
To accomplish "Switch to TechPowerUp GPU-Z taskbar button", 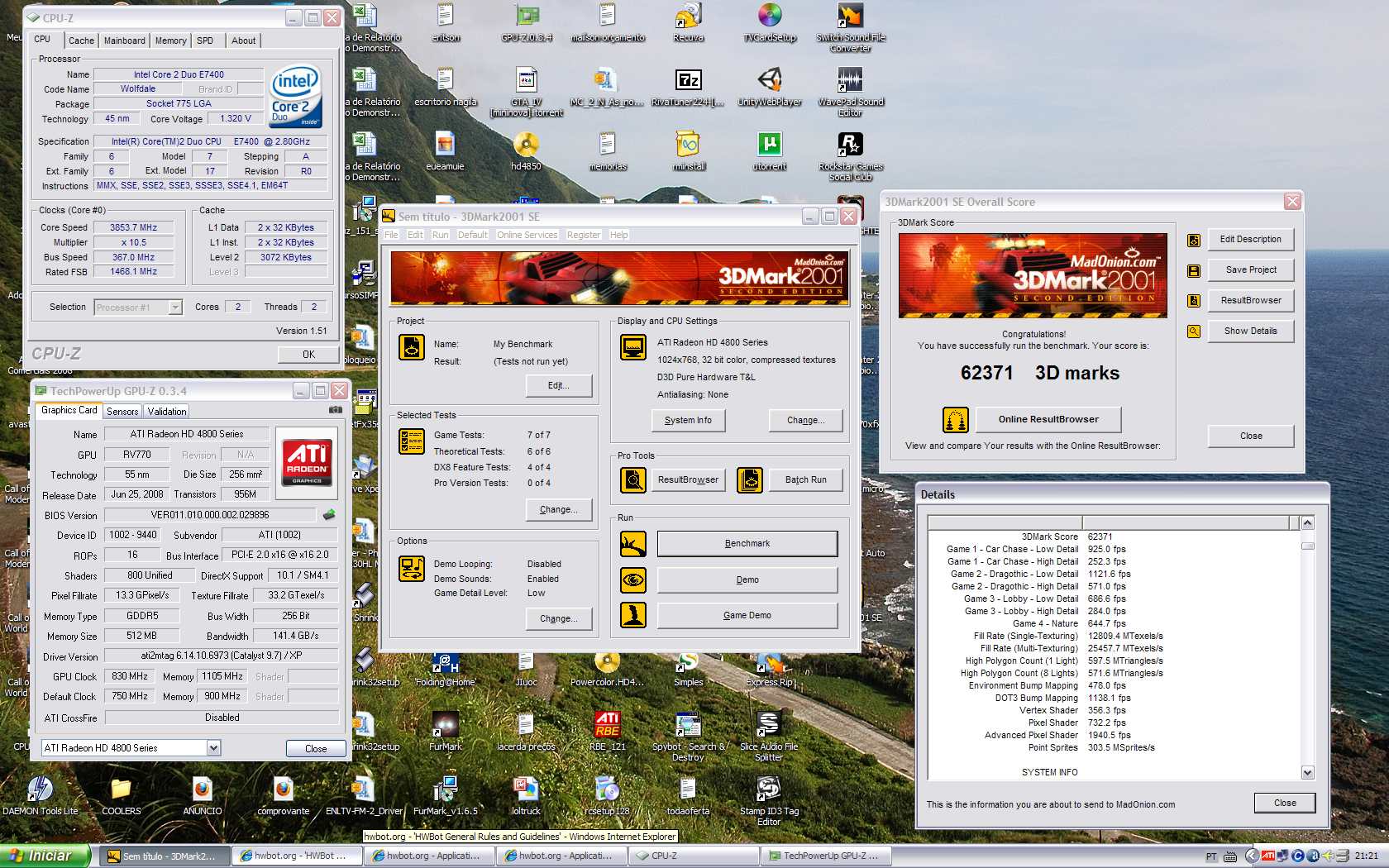I will tap(826, 856).
